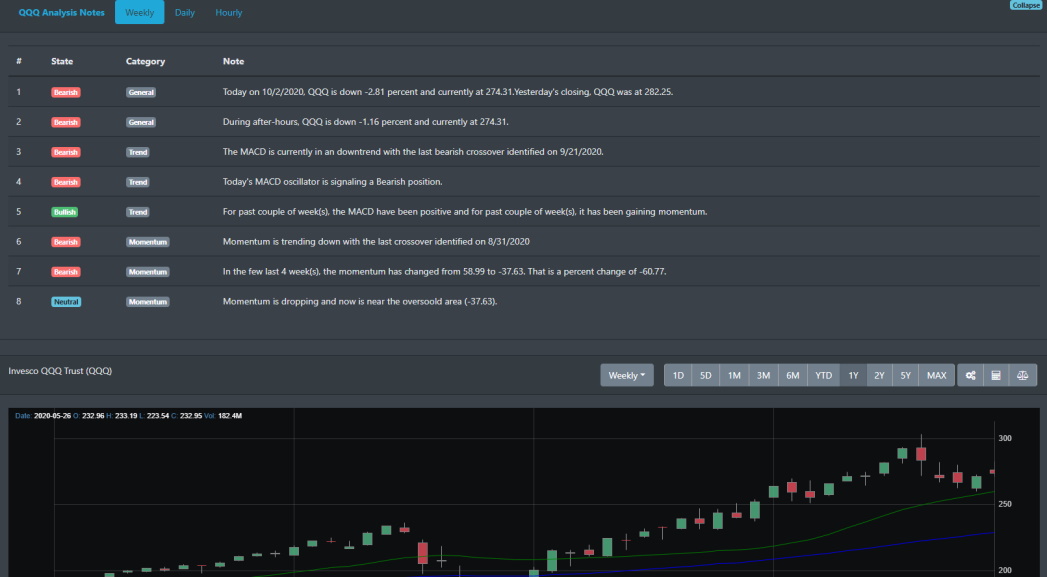
Task: Click the QQQ Analysis Notes heading
Action: click(x=61, y=13)
